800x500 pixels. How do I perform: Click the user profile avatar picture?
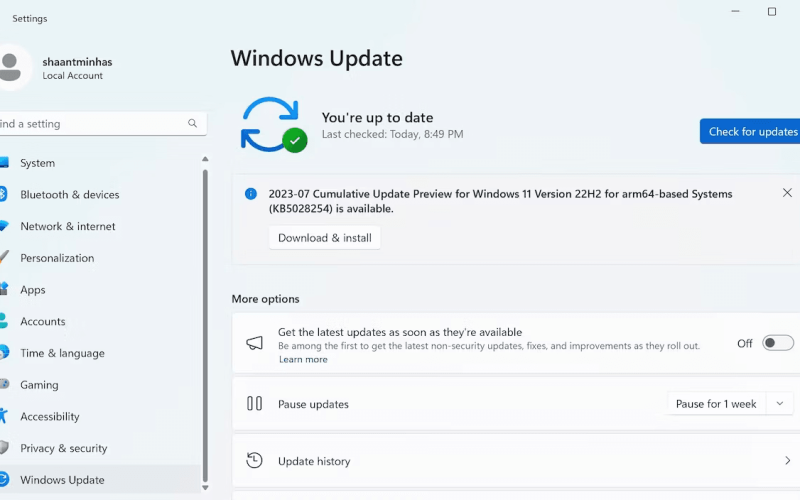(10, 67)
